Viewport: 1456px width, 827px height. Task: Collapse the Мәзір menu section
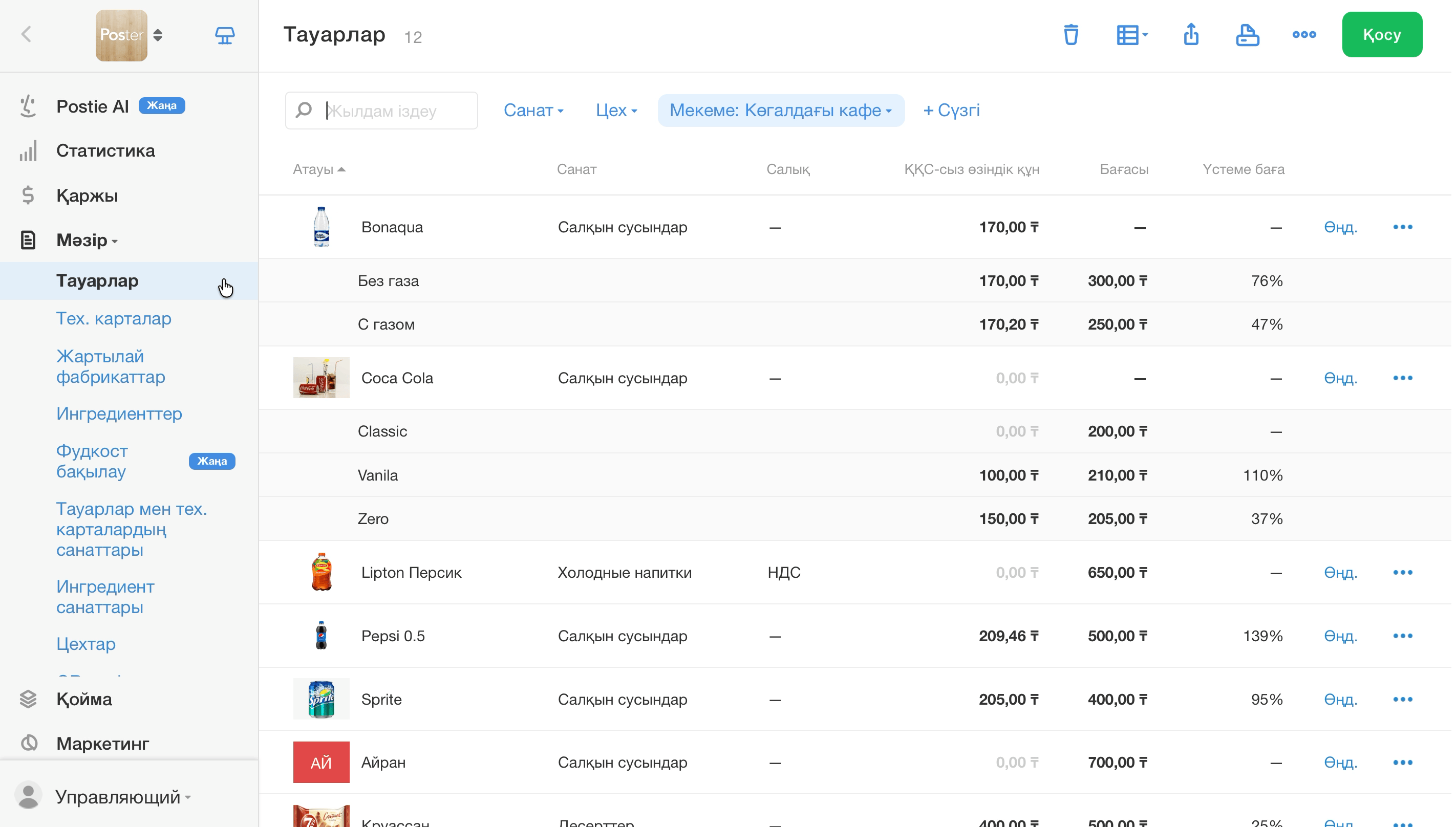pos(87,241)
